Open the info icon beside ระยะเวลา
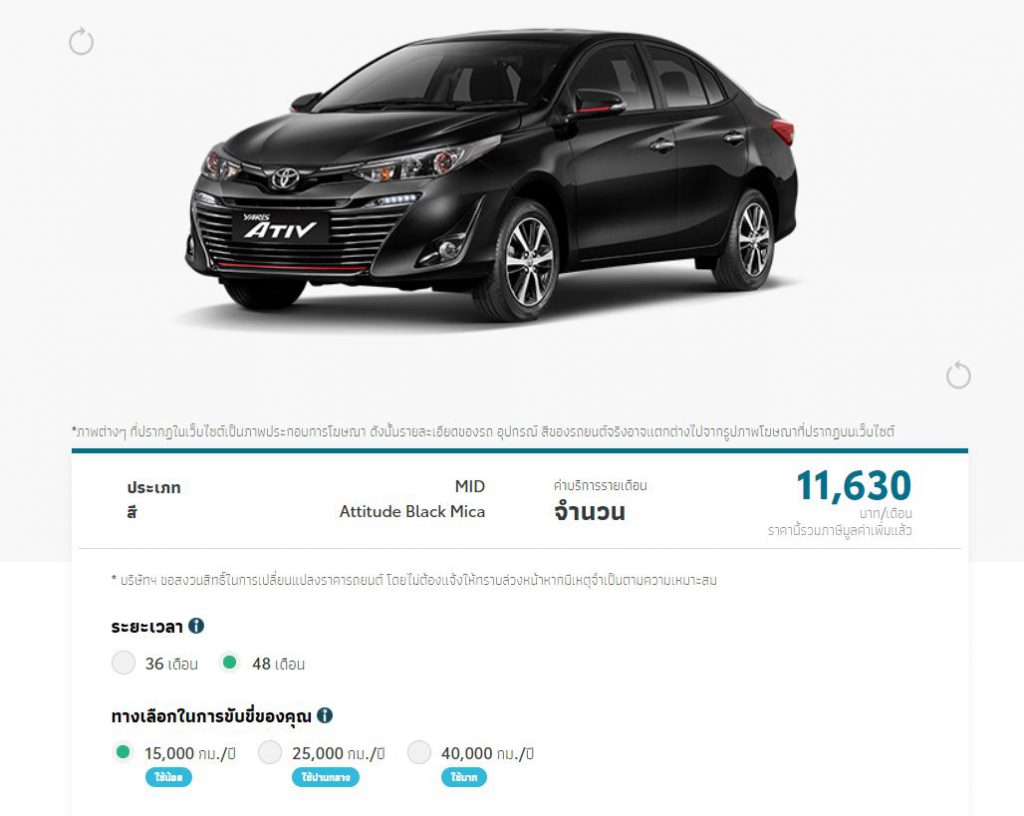This screenshot has width=1024, height=816. 196,626
